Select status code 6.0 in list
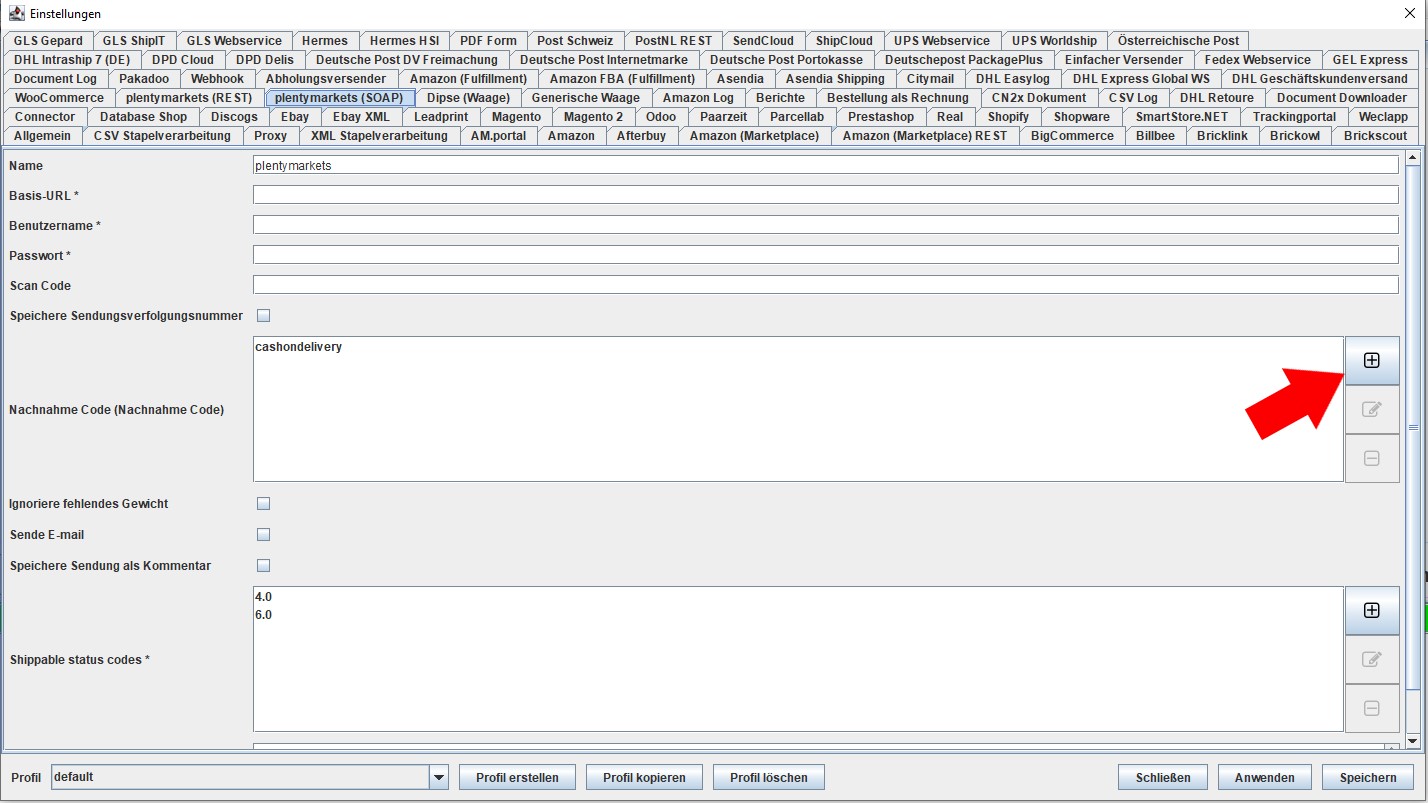The width and height of the screenshot is (1428, 803). pos(264,615)
